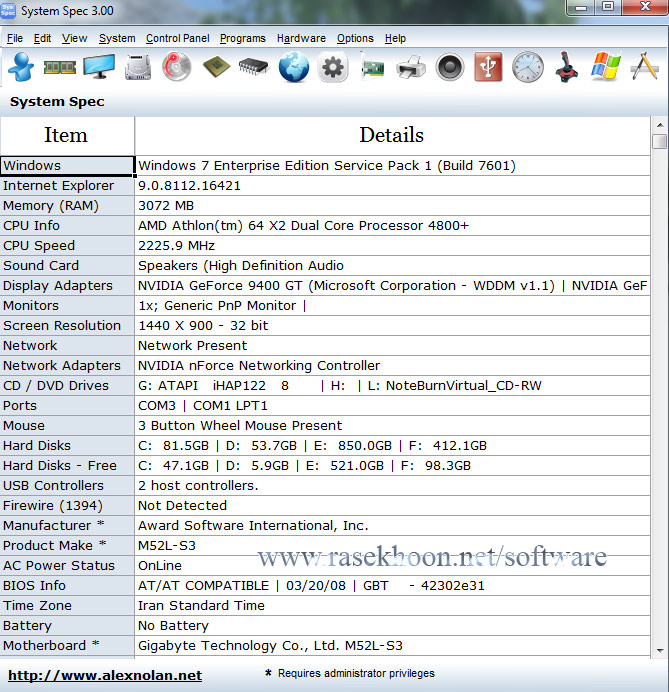The height and width of the screenshot is (692, 669).
Task: Click the System Spec title bar icon
Action: point(8,10)
